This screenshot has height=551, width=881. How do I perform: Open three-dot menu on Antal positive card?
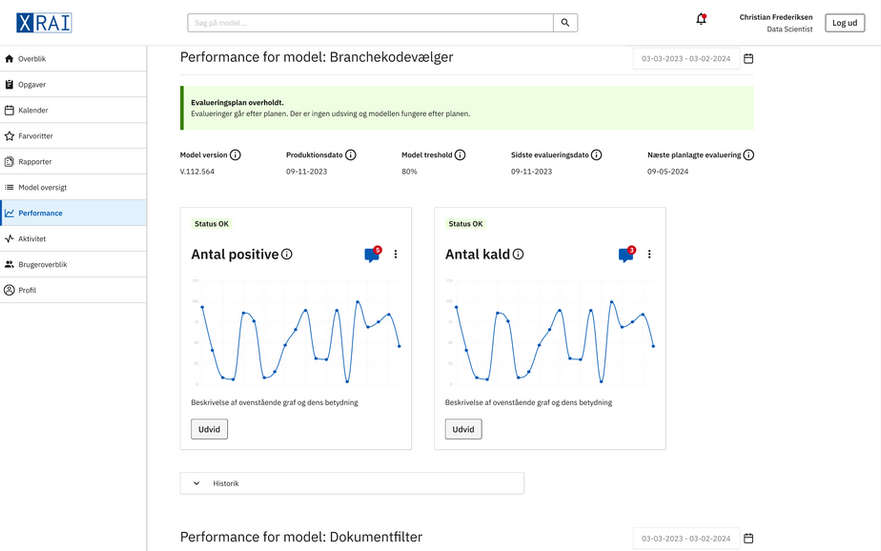click(395, 255)
